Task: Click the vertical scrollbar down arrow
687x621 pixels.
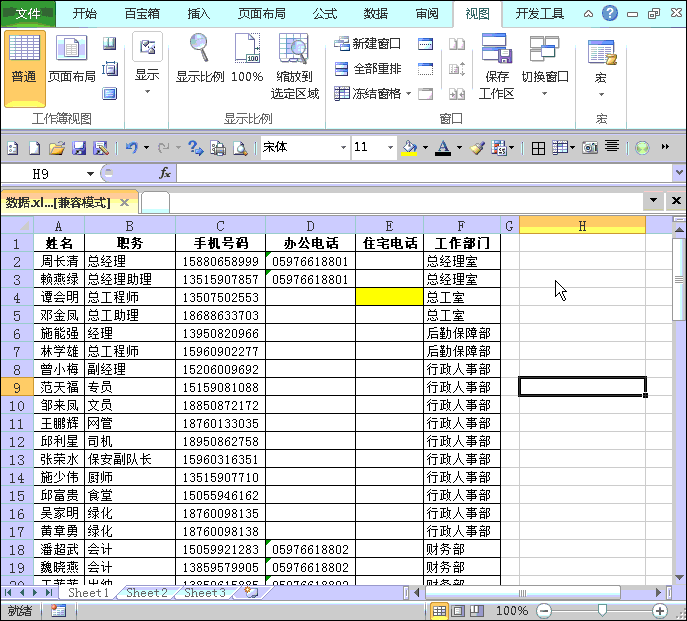Action: [x=679, y=578]
